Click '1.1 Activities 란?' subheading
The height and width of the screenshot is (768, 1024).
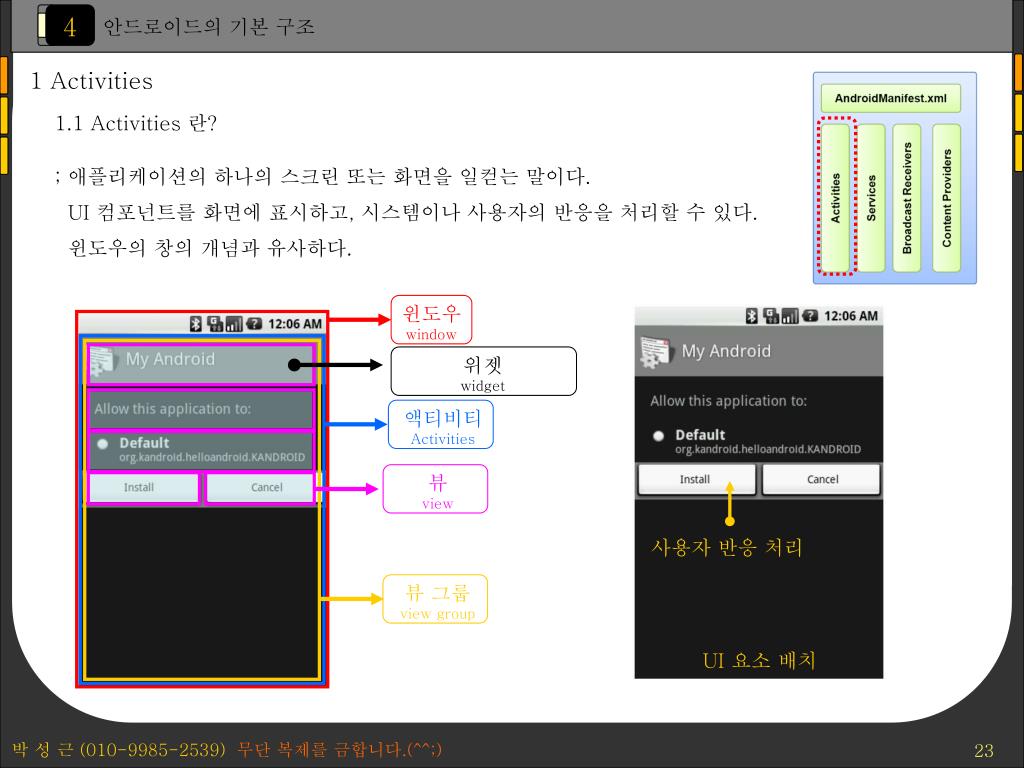136,123
